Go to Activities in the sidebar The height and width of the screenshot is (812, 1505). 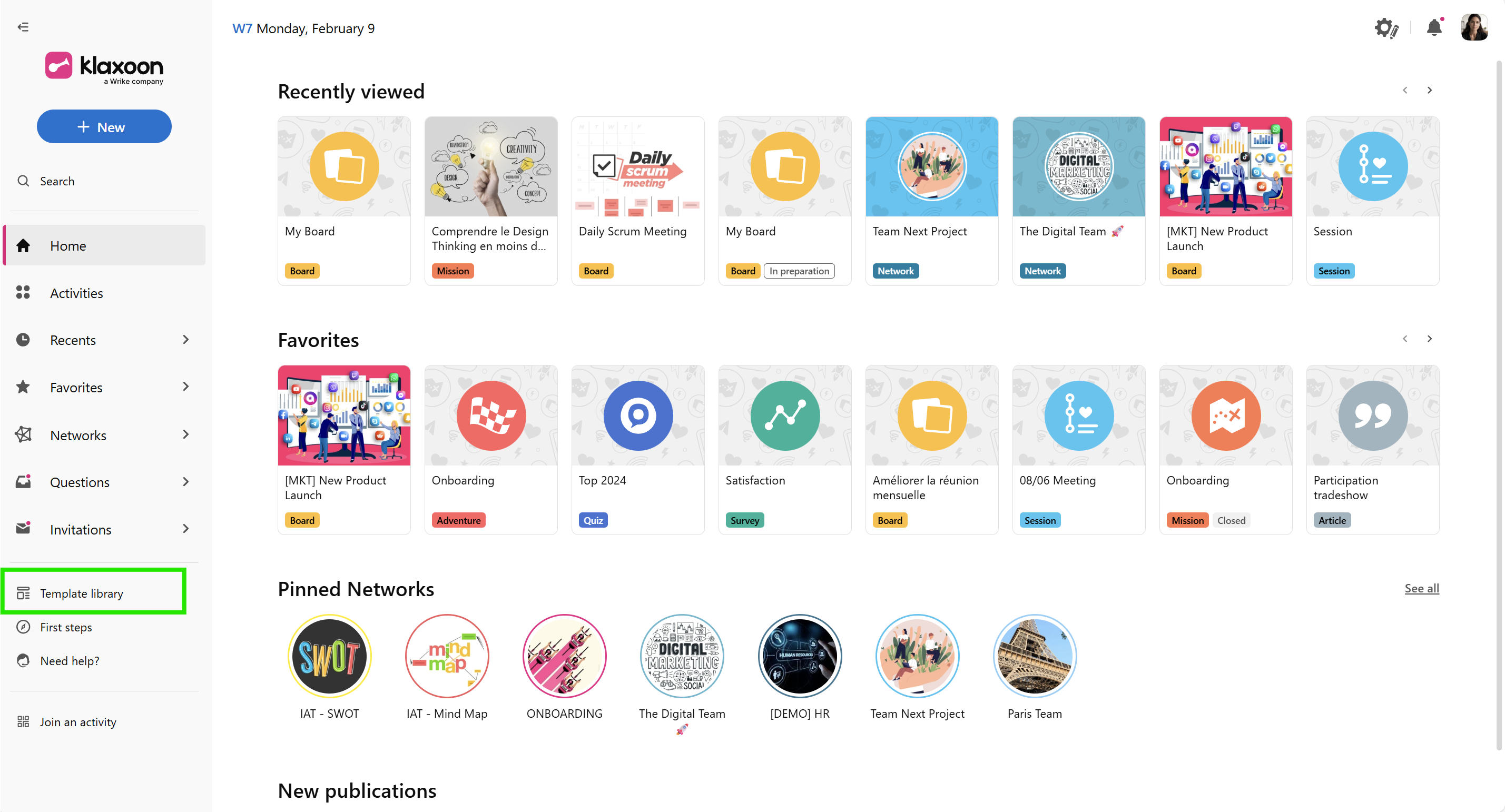tap(76, 293)
